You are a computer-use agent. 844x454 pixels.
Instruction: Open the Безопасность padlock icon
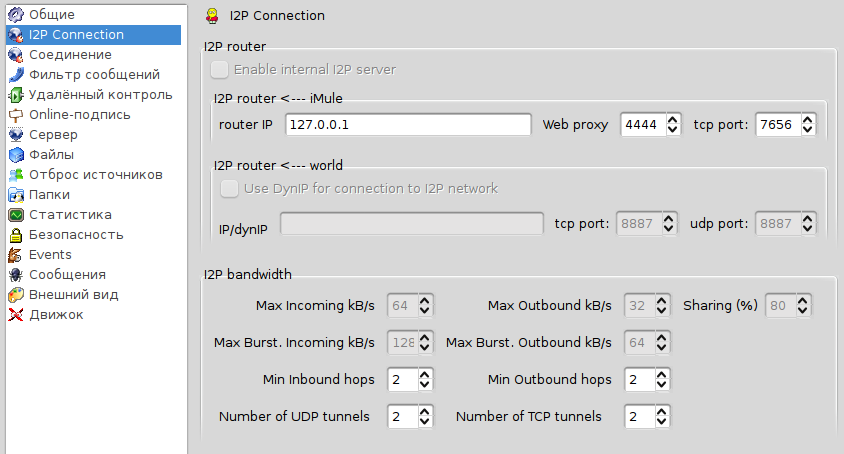(16, 235)
